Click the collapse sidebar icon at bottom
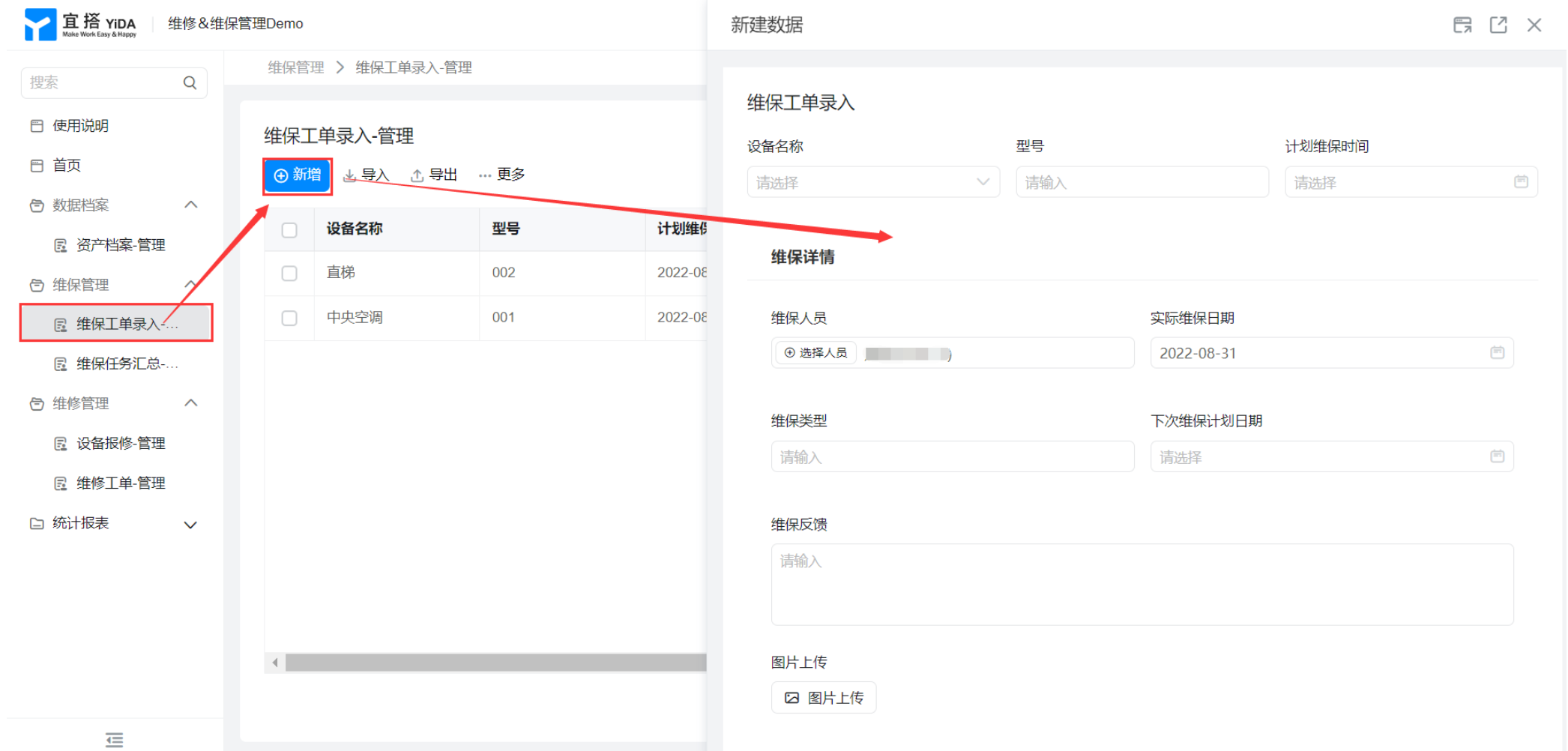This screenshot has width=1568, height=751. tap(114, 740)
